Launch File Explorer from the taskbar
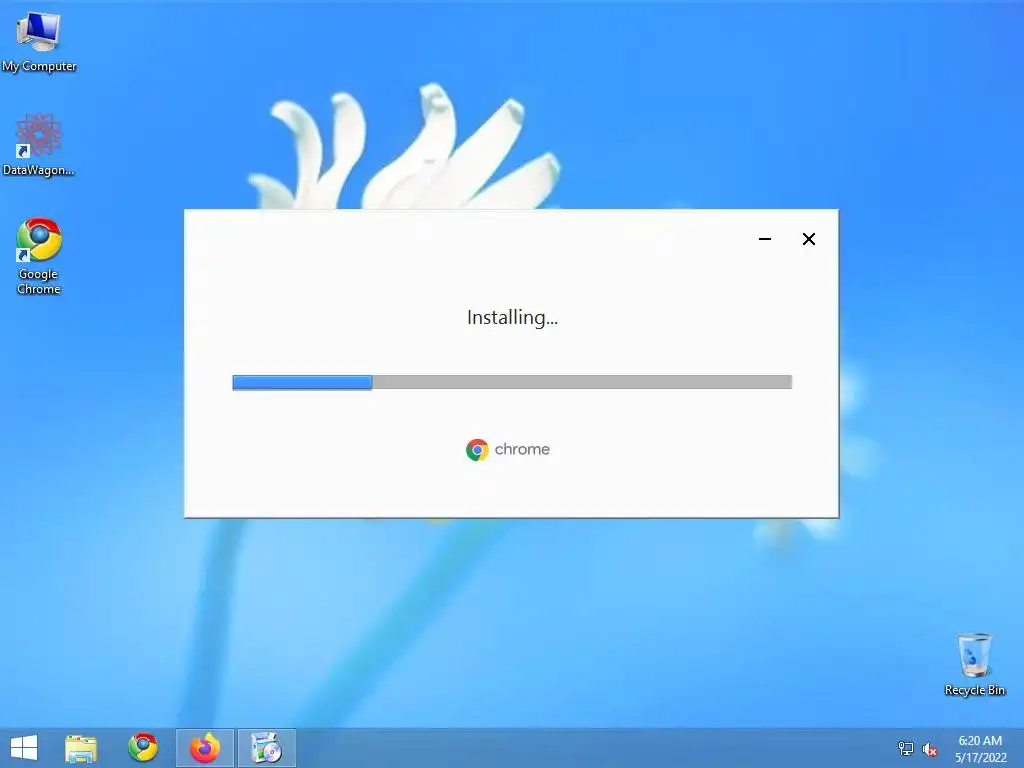This screenshot has width=1024, height=768. (x=81, y=748)
